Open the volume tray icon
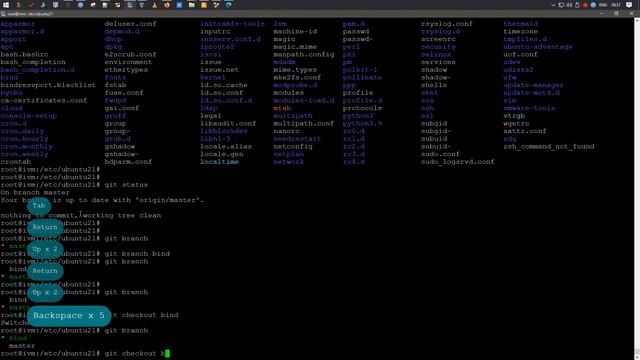The image size is (640, 360). click(569, 5)
